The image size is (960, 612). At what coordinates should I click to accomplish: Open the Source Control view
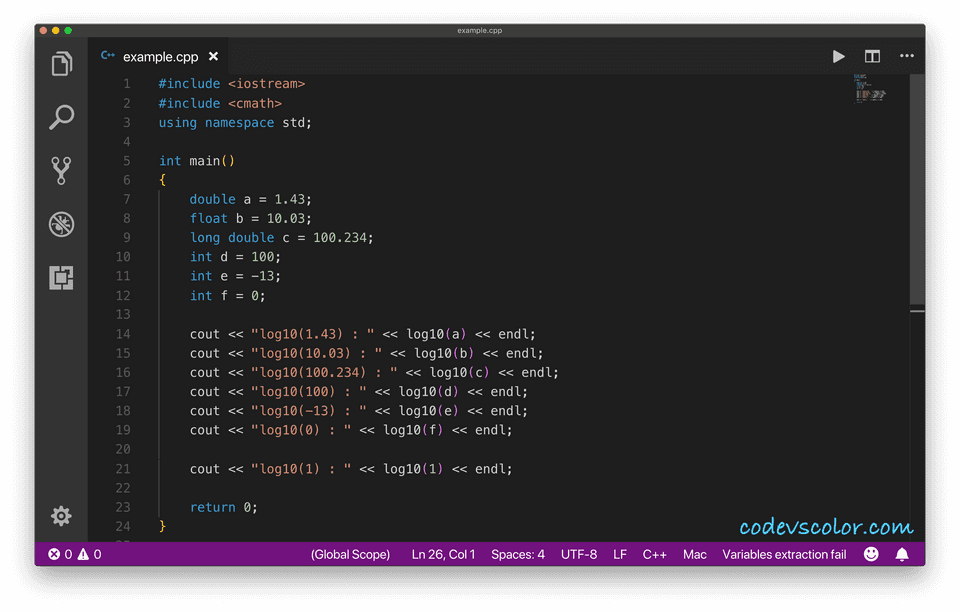(61, 170)
